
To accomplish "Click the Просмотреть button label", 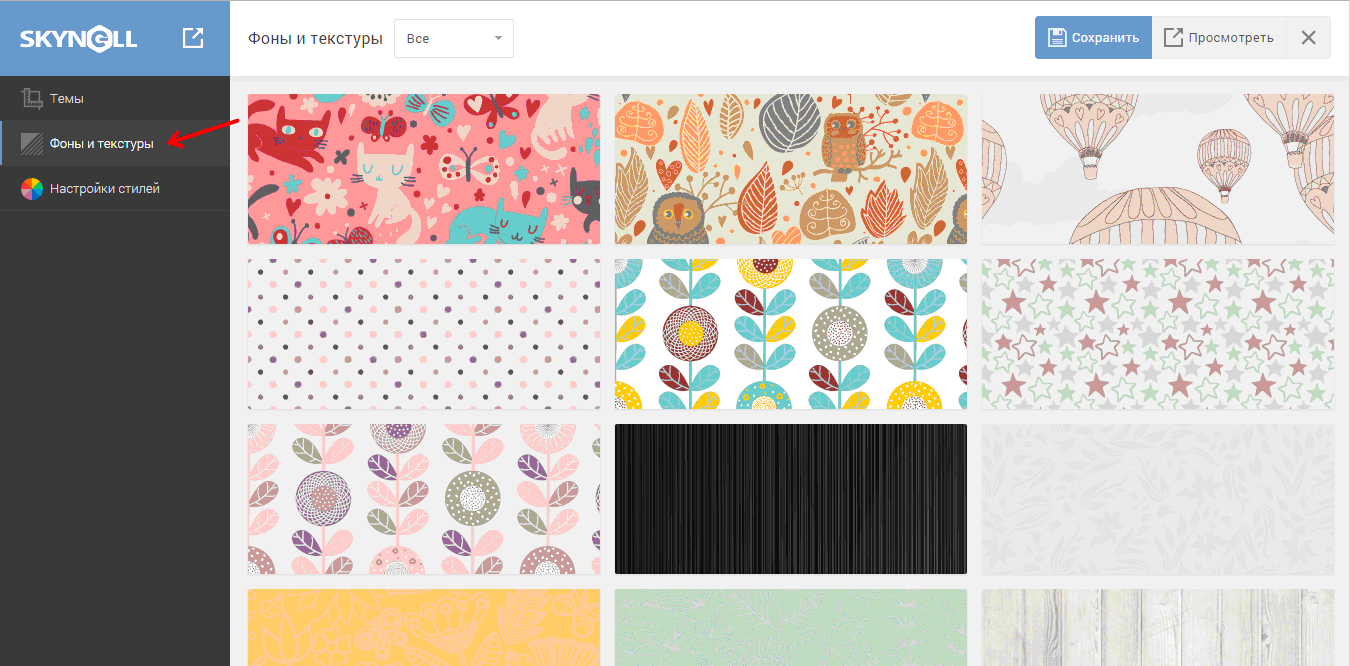I will coord(1231,38).
